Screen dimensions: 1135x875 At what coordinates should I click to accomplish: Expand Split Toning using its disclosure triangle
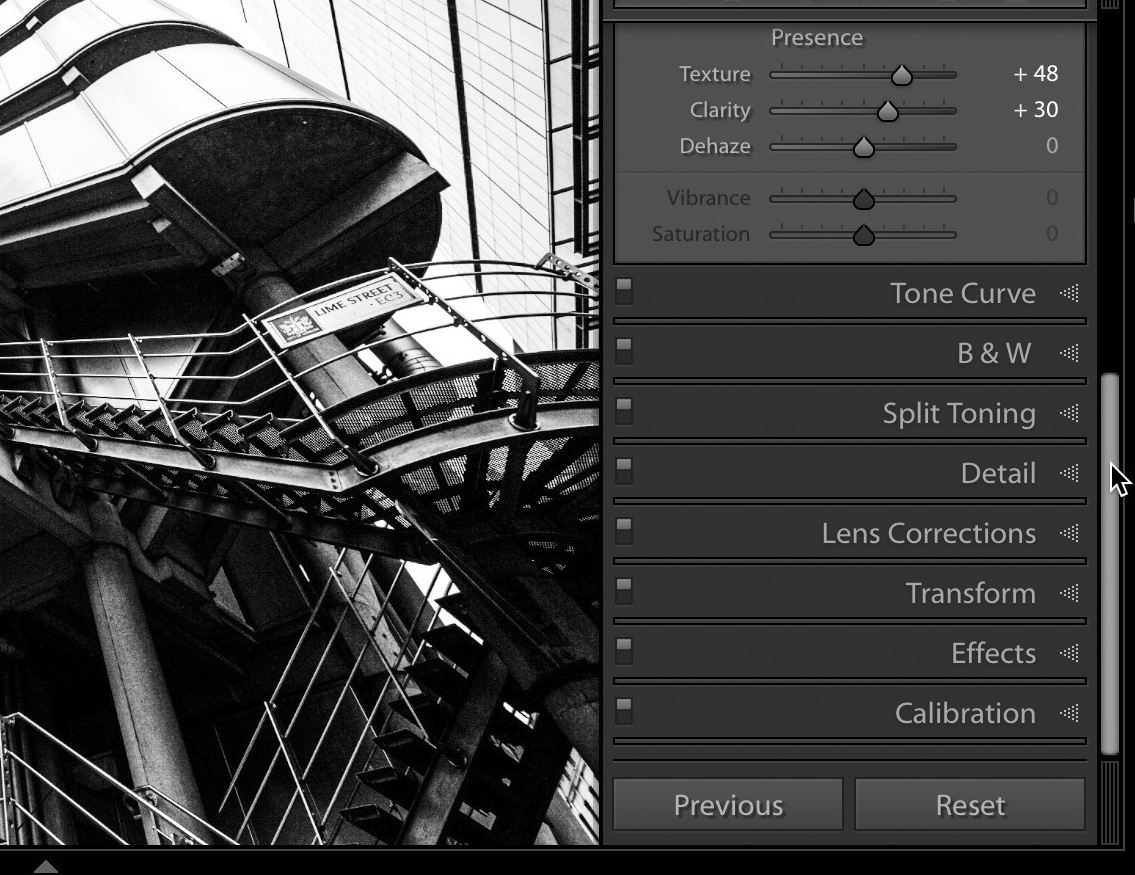point(1070,413)
